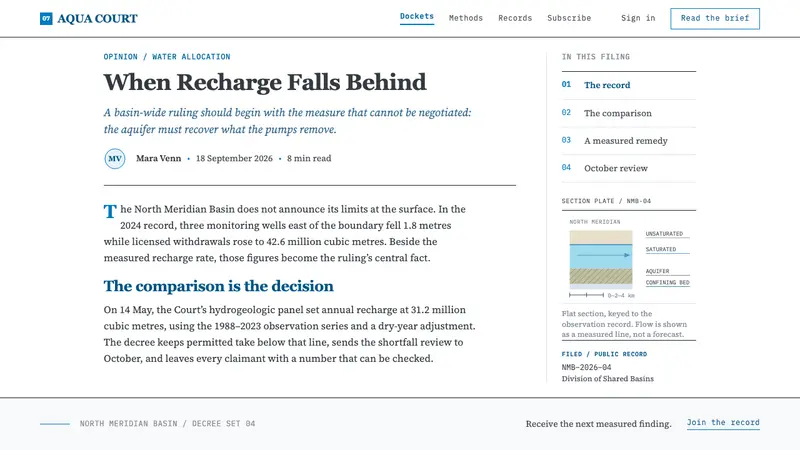Select Subscribe in the navigation
800x450 pixels.
tap(569, 18)
